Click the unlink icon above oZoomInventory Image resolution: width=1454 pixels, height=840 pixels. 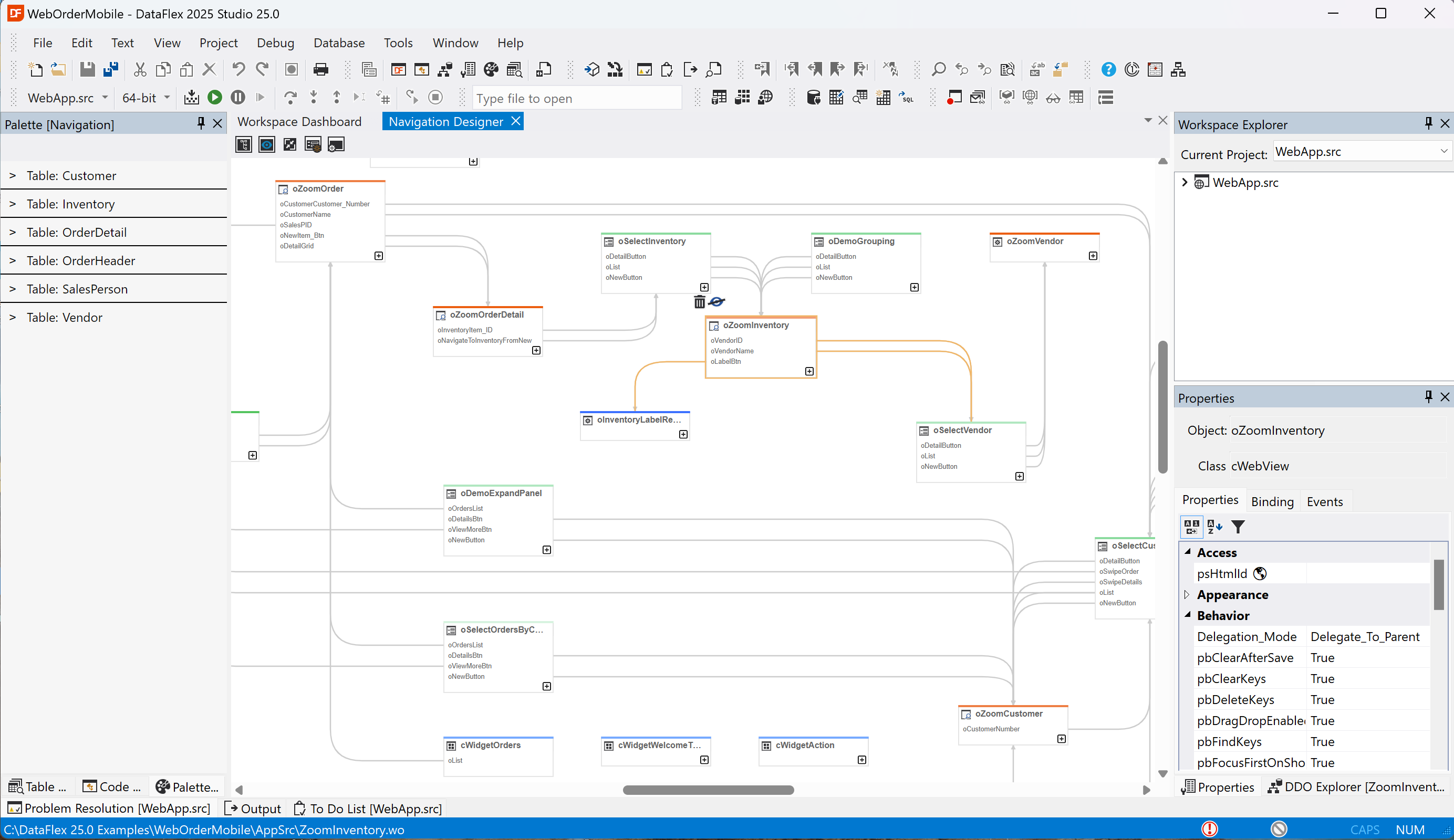pyautogui.click(x=716, y=301)
